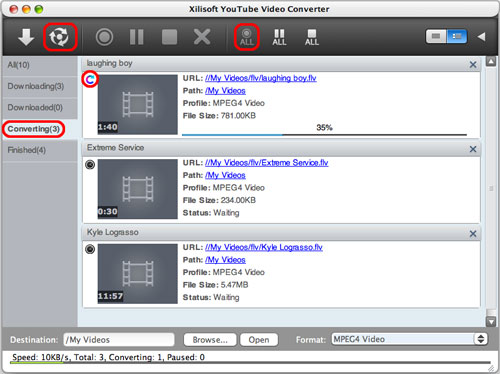Image resolution: width=500 pixels, height=374 pixels.
Task: Click the waiting status icon of Extreme Service
Action: coord(90,164)
